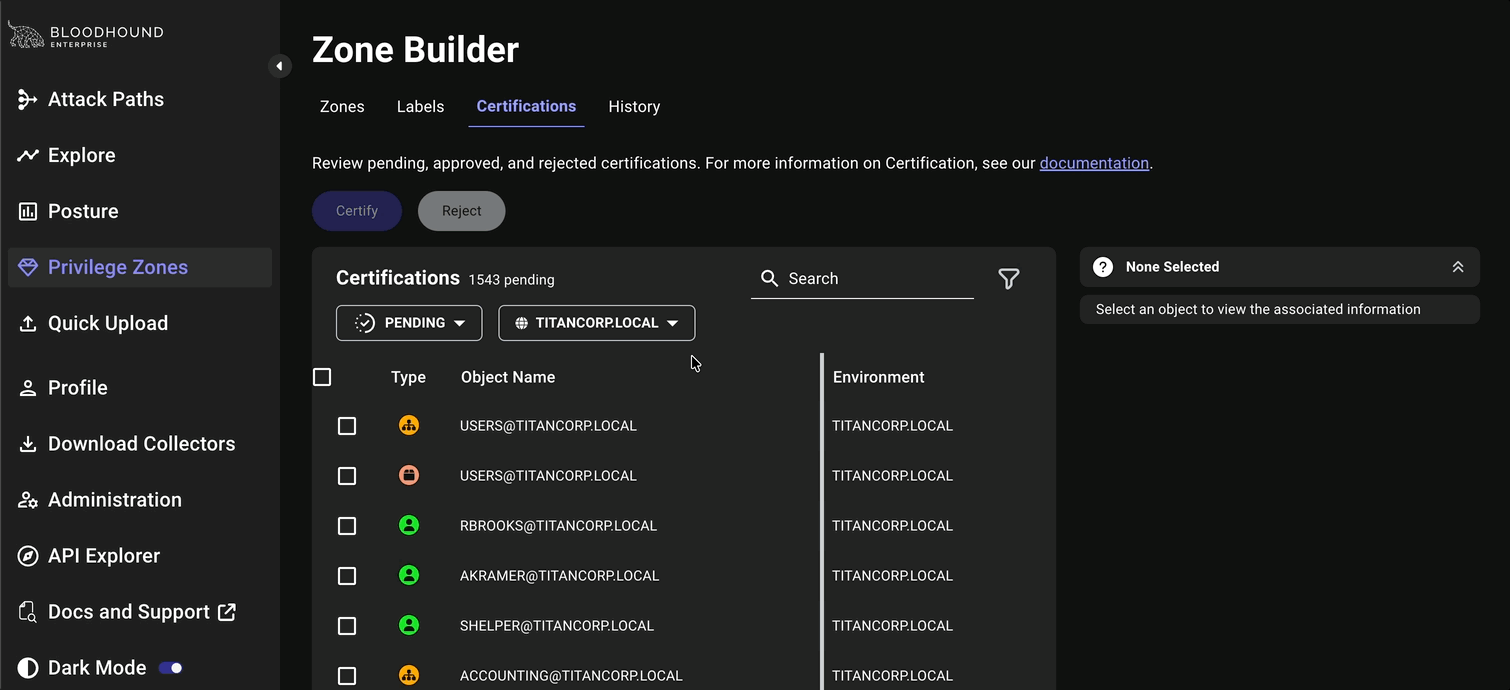This screenshot has width=1510, height=690.
Task: Click the Type column header
Action: tap(408, 377)
